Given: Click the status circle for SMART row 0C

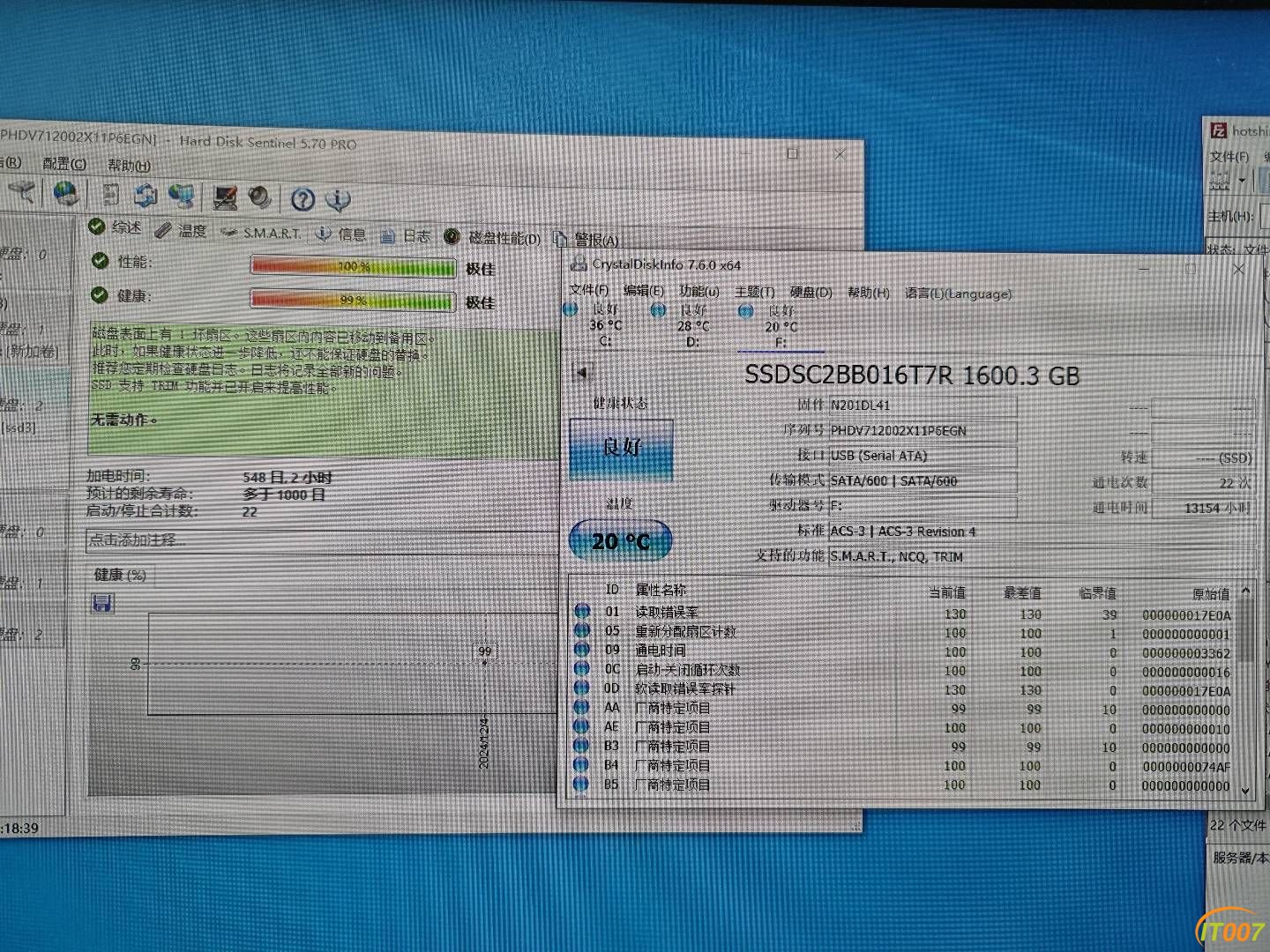Looking at the screenshot, I should [582, 669].
